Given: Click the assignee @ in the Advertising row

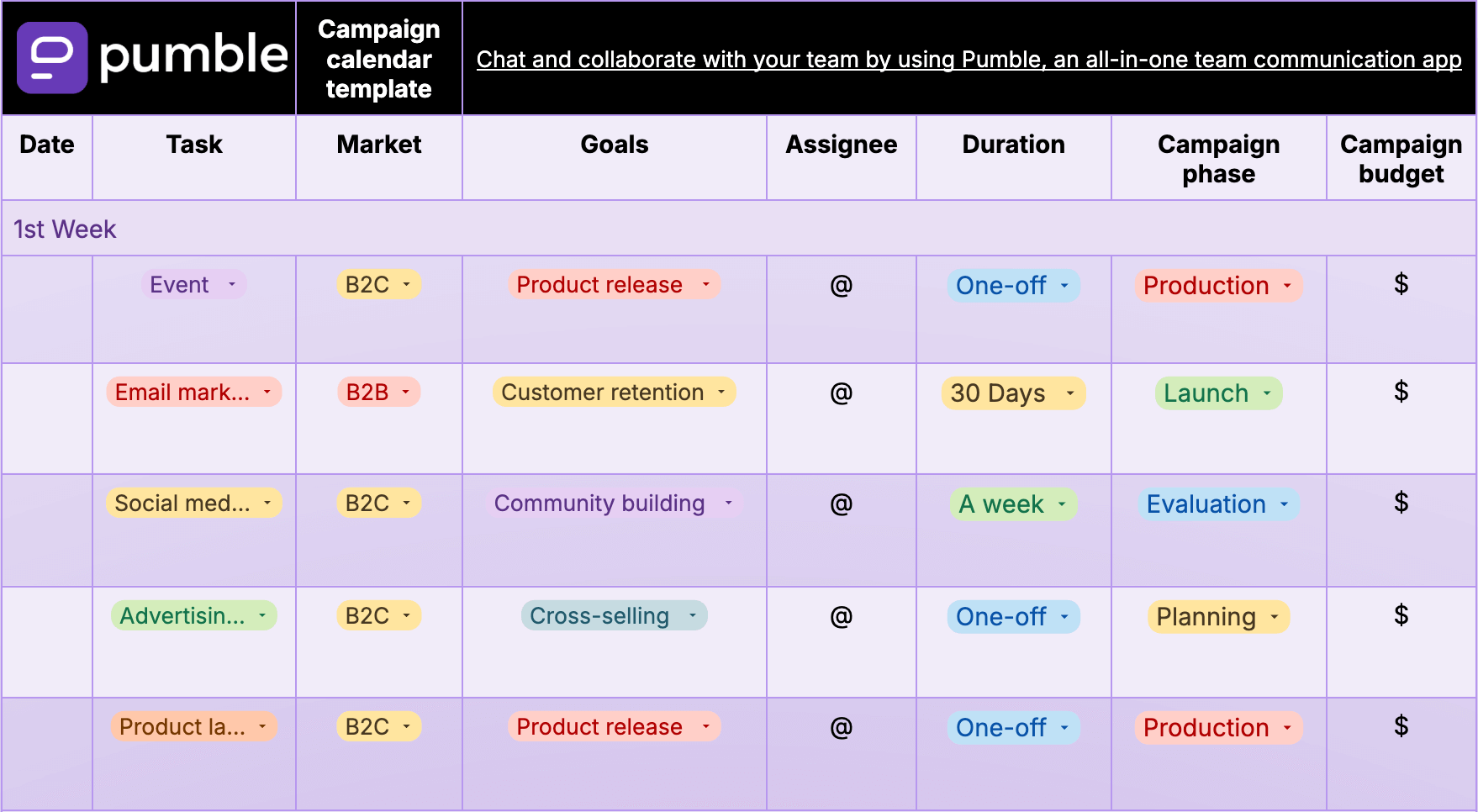Looking at the screenshot, I should point(842,617).
